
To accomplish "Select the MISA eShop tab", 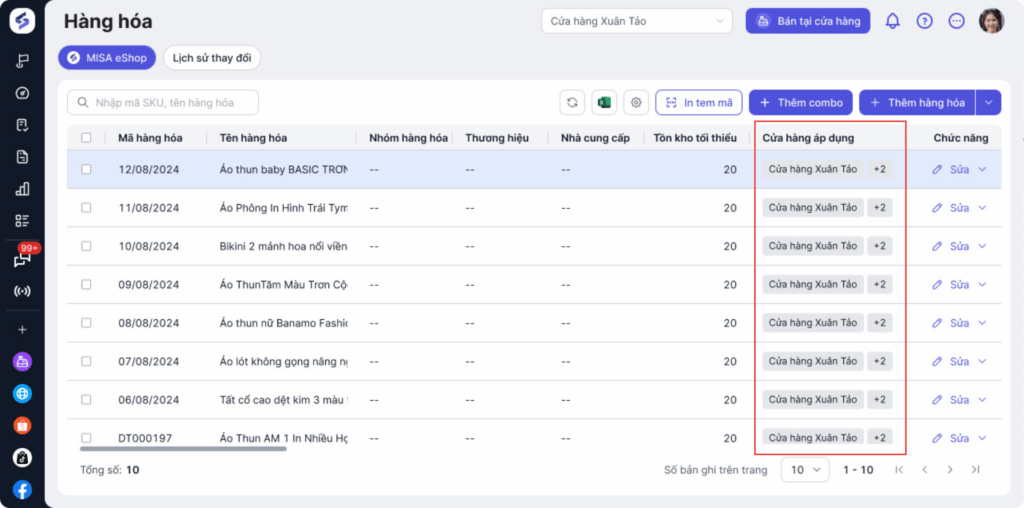I will tap(106, 58).
